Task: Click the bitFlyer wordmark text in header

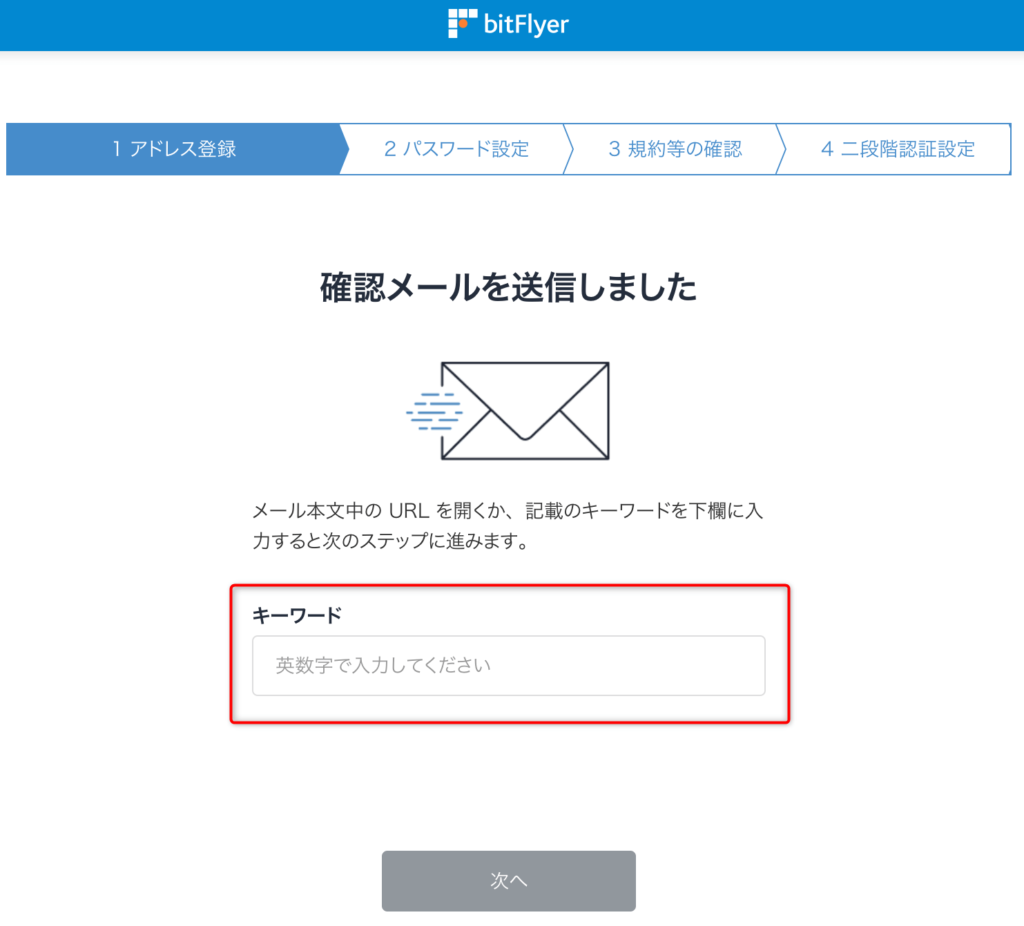Action: click(526, 25)
